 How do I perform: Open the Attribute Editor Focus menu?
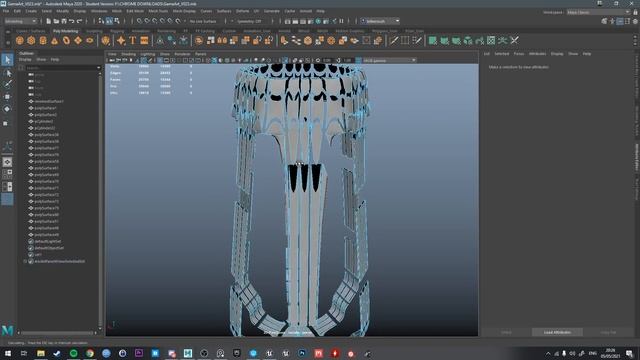pyautogui.click(x=519, y=54)
